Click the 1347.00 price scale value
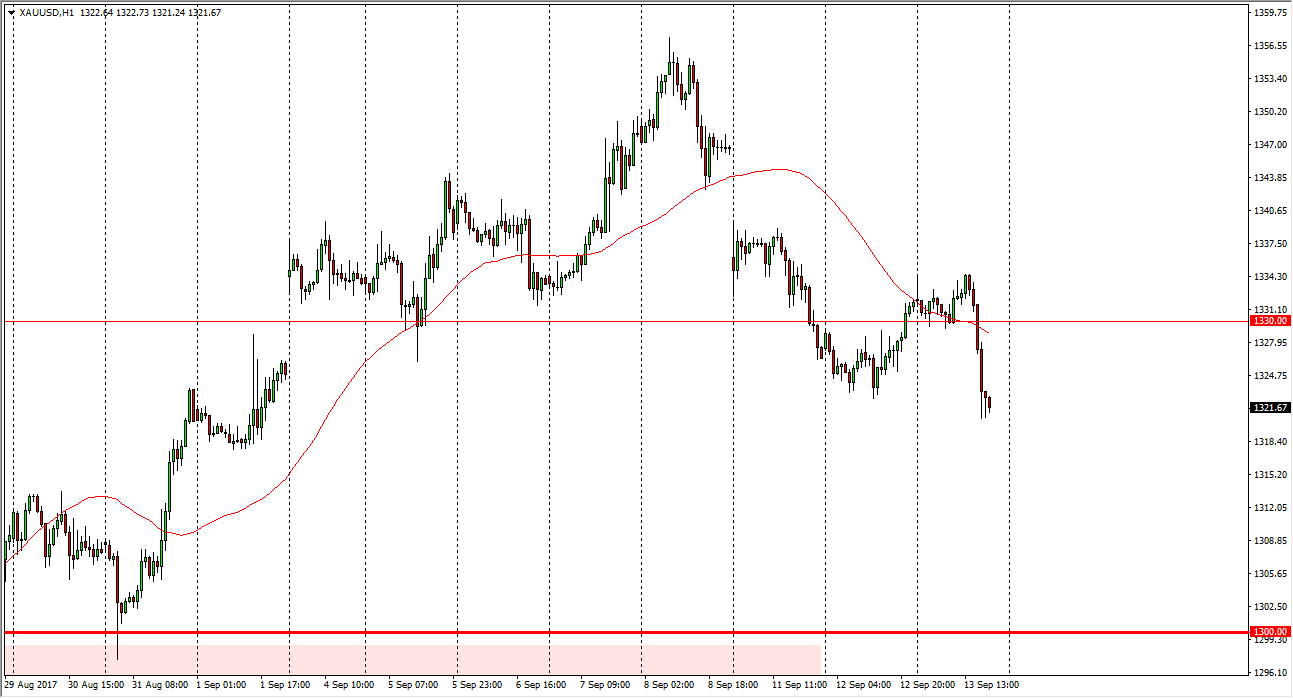This screenshot has width=1293, height=698. coord(1268,145)
